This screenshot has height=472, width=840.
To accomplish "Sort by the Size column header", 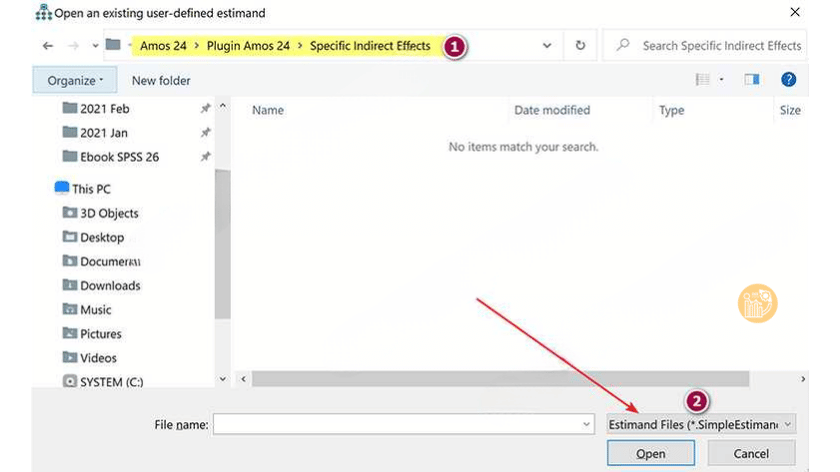I will coord(790,110).
